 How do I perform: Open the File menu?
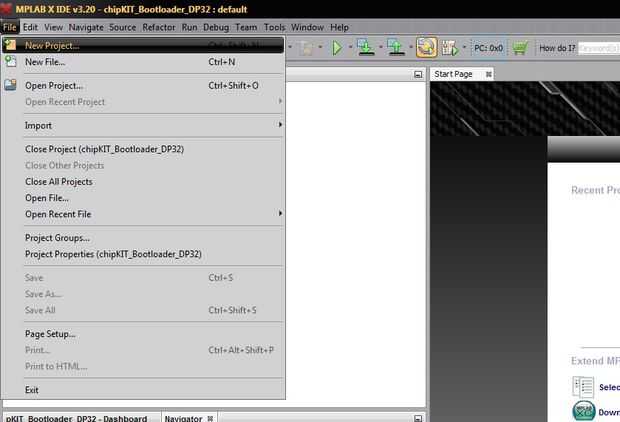click(x=9, y=27)
